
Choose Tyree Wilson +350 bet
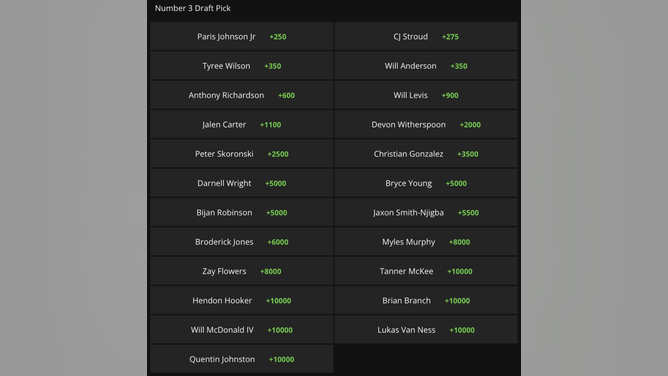(x=242, y=66)
